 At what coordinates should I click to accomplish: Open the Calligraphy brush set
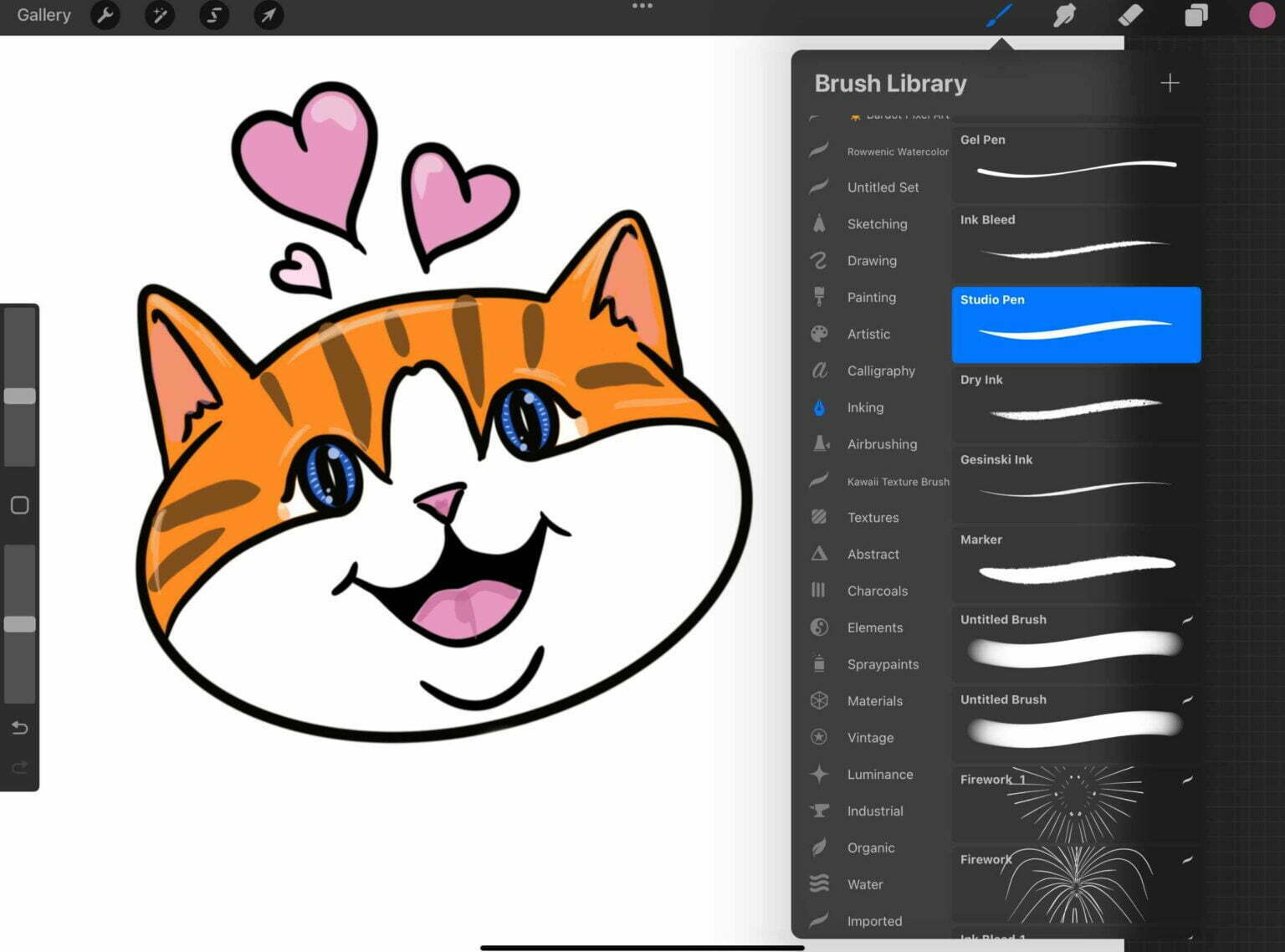880,371
